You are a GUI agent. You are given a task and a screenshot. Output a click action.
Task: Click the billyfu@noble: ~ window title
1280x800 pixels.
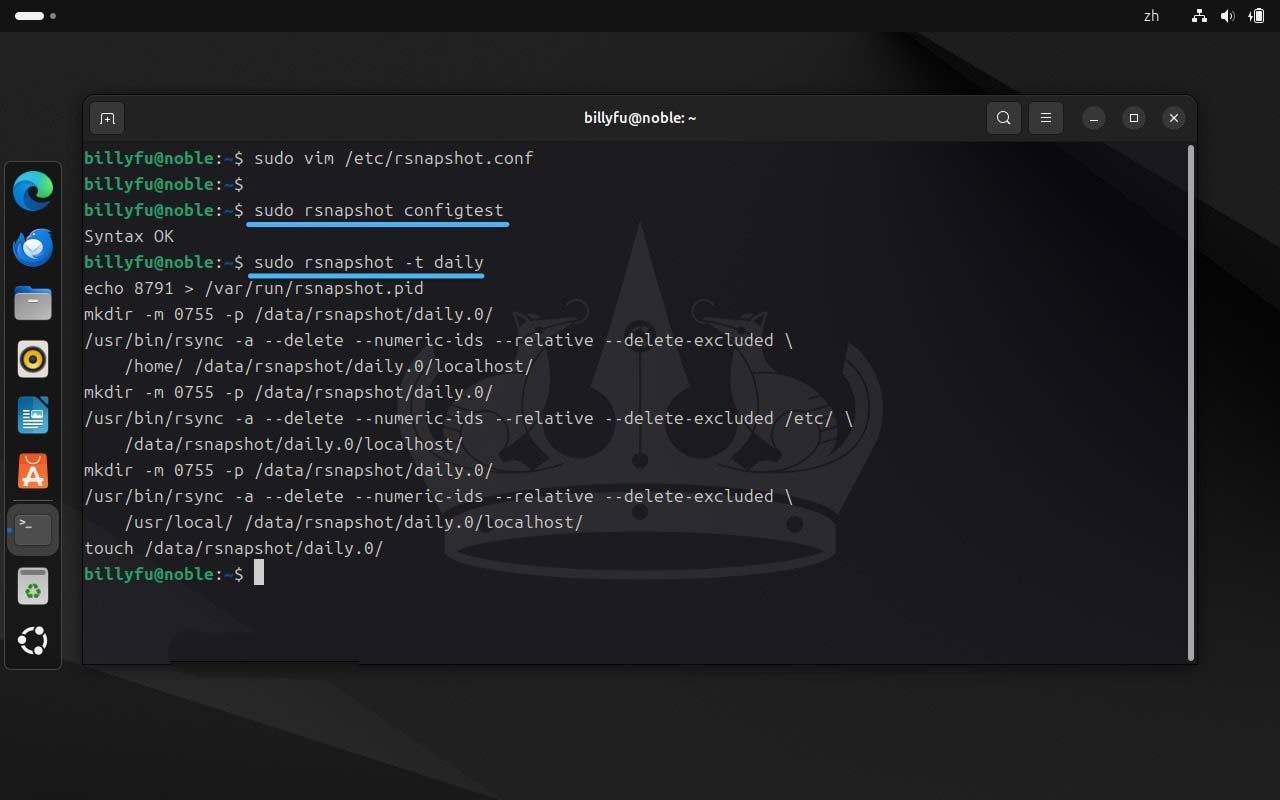coord(640,118)
